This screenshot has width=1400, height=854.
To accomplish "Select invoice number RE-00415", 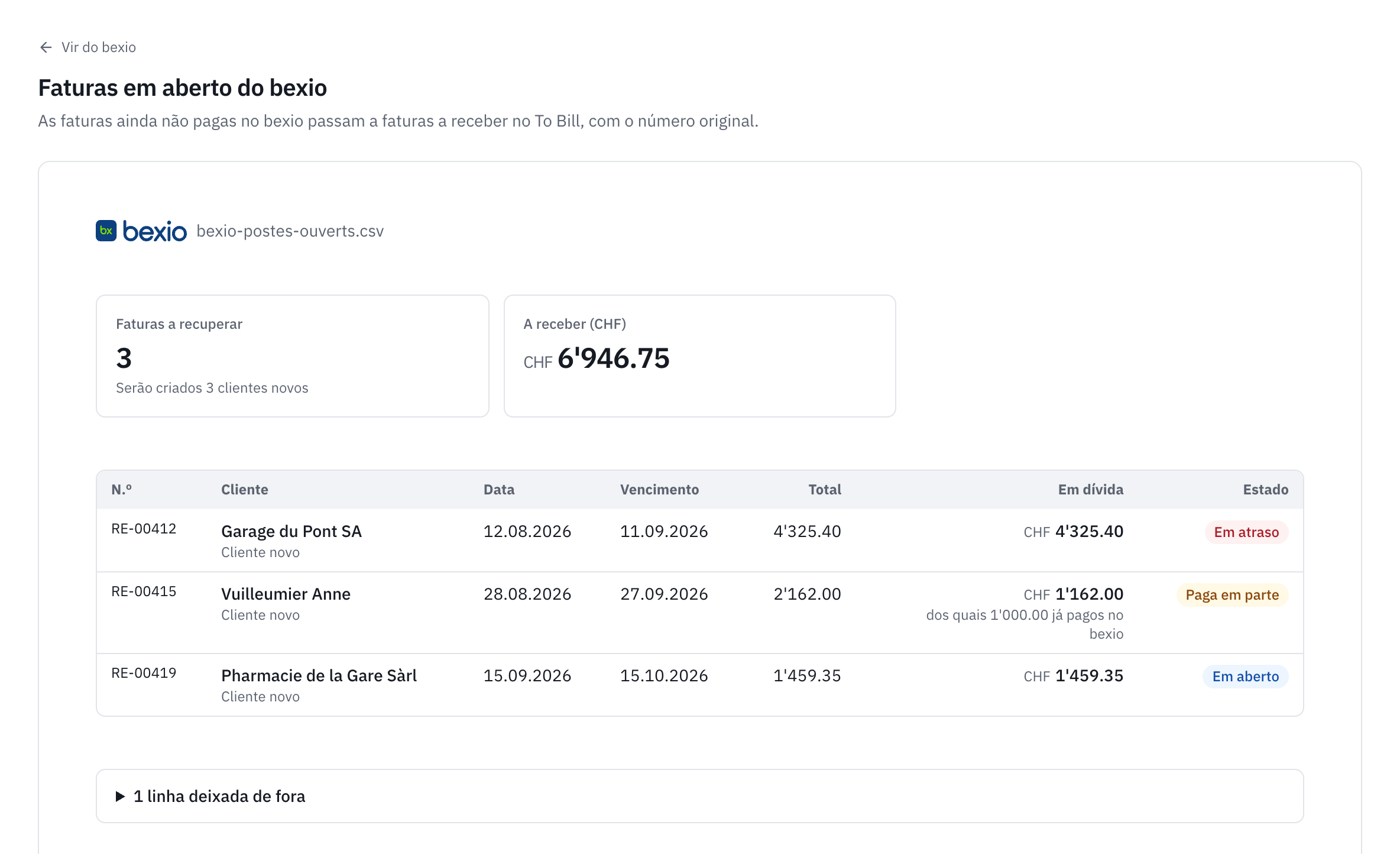I will [144, 591].
